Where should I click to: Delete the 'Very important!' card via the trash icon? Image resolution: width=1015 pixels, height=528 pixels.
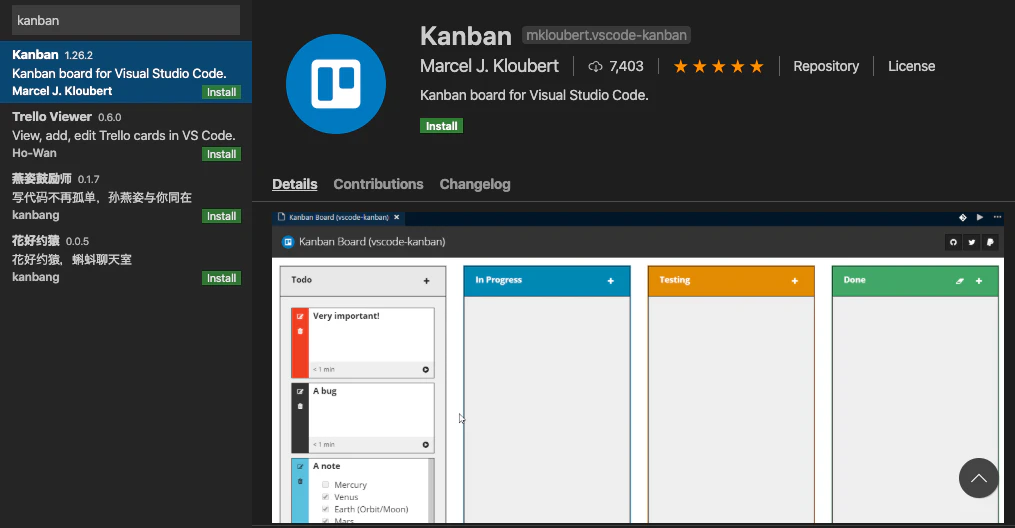pos(300,331)
